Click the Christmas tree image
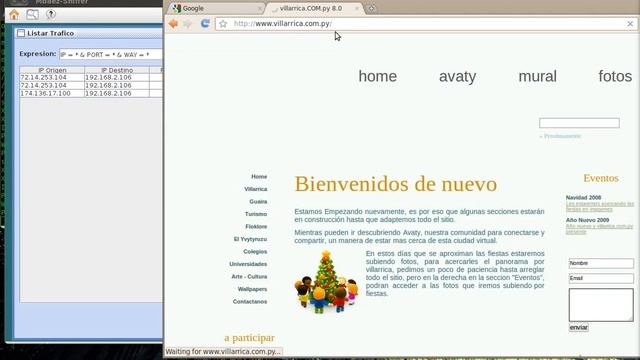The height and width of the screenshot is (360, 640). click(x=327, y=282)
